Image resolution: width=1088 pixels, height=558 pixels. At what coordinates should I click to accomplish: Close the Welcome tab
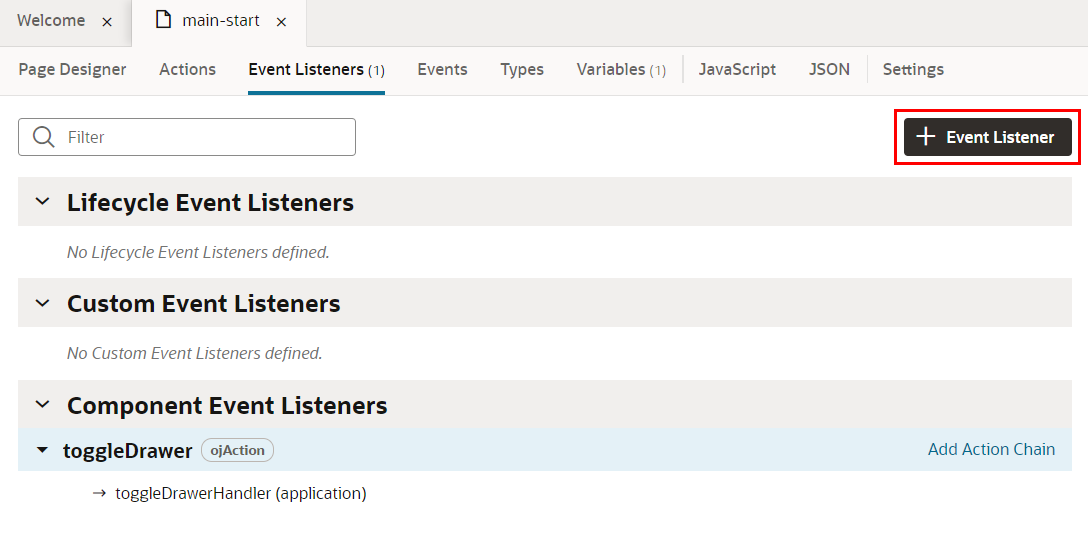[107, 21]
